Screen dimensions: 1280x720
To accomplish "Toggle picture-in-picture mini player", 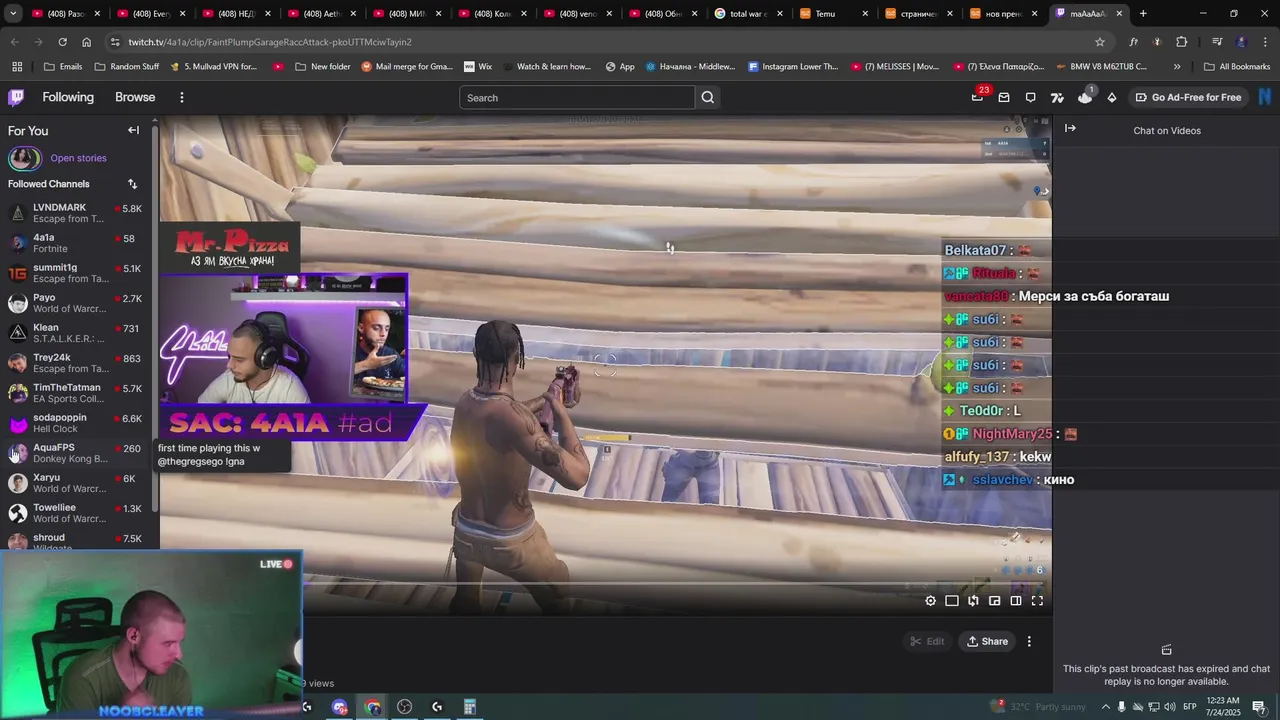I will [994, 601].
